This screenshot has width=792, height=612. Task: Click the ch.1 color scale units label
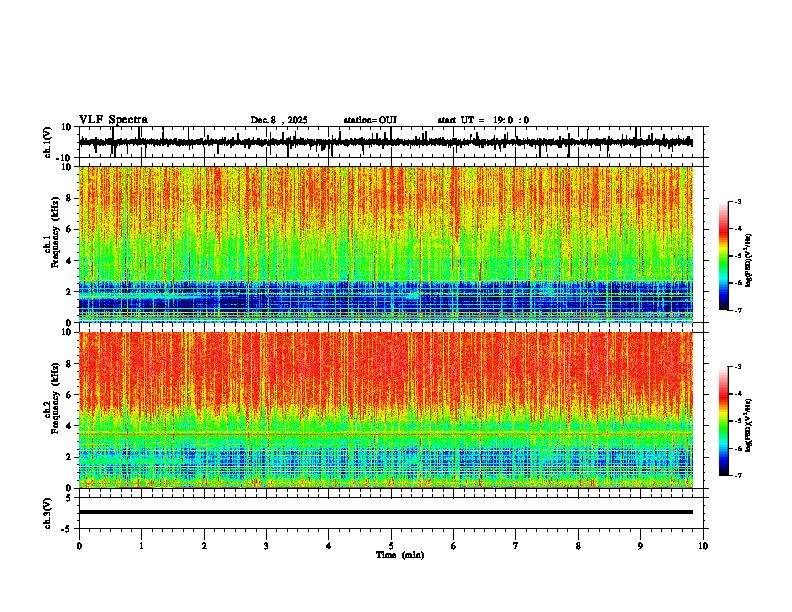pyautogui.click(x=749, y=260)
